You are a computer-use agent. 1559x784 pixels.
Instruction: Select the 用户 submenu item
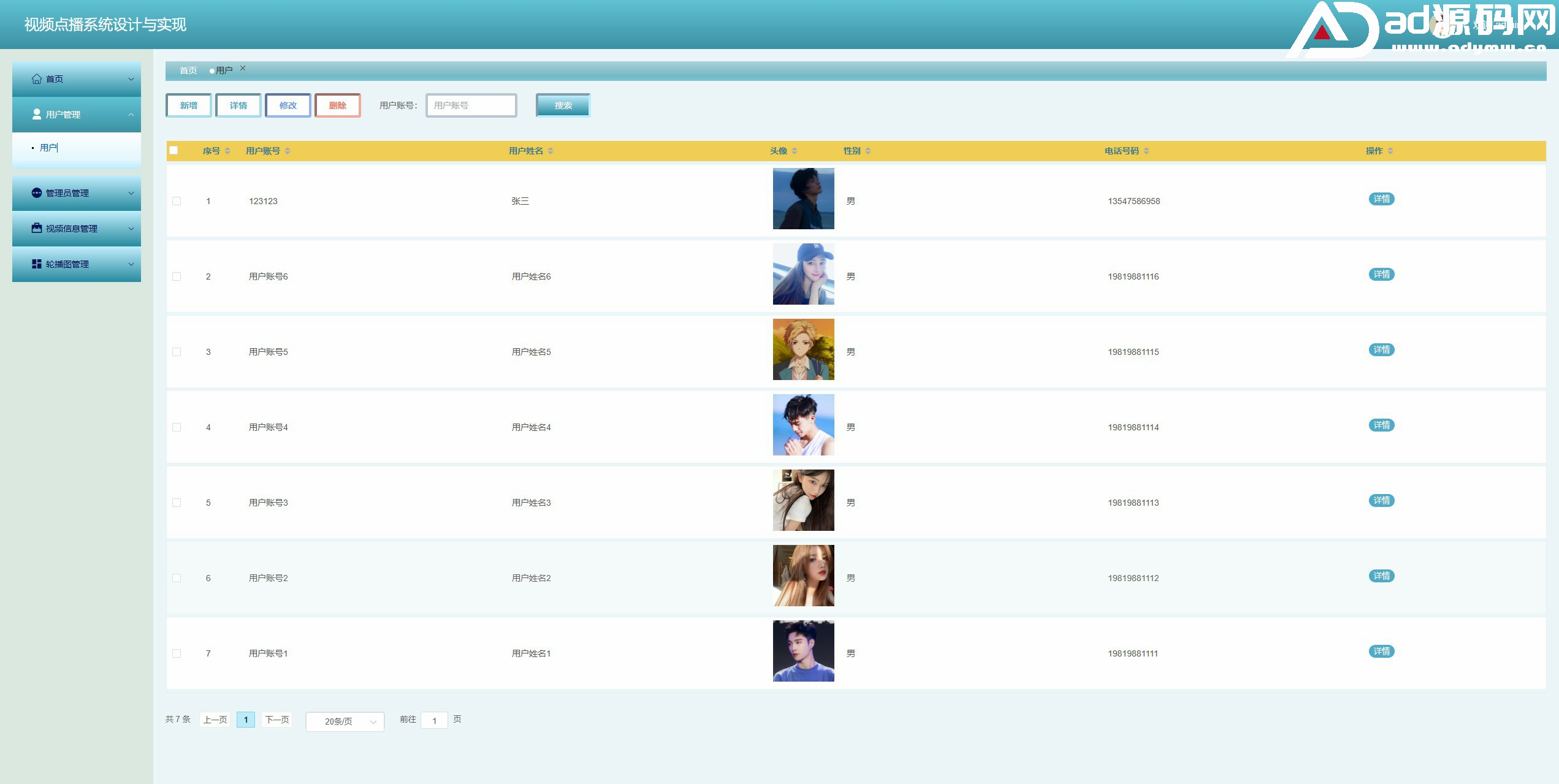click(x=48, y=148)
